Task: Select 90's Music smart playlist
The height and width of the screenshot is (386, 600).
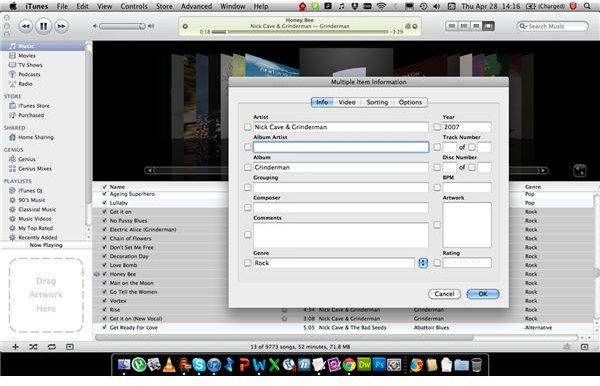Action: click(31, 200)
